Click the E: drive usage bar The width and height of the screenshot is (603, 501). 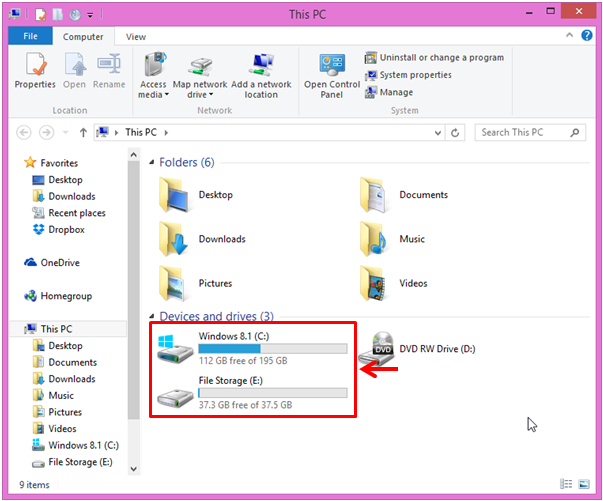pyautogui.click(x=273, y=393)
